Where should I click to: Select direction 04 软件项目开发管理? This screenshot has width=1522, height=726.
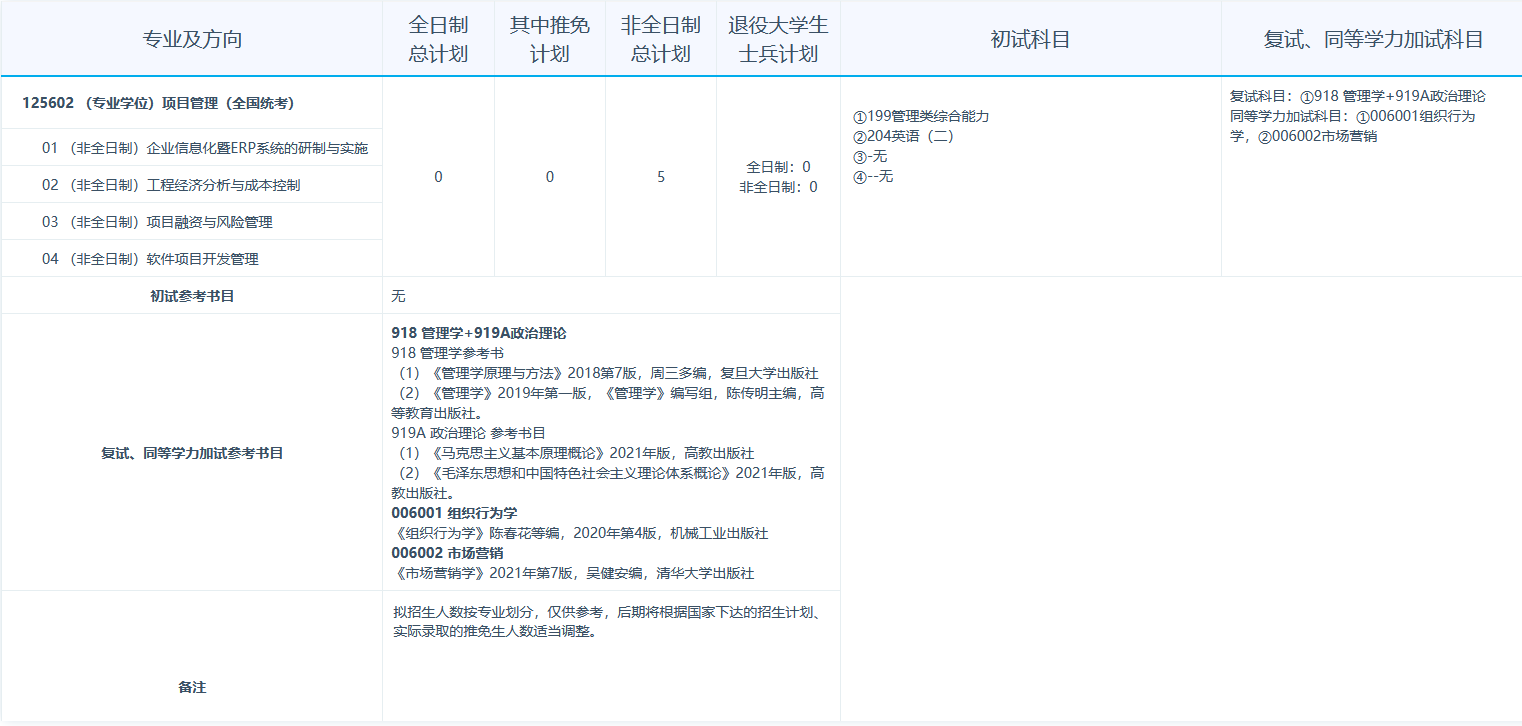pyautogui.click(x=150, y=259)
